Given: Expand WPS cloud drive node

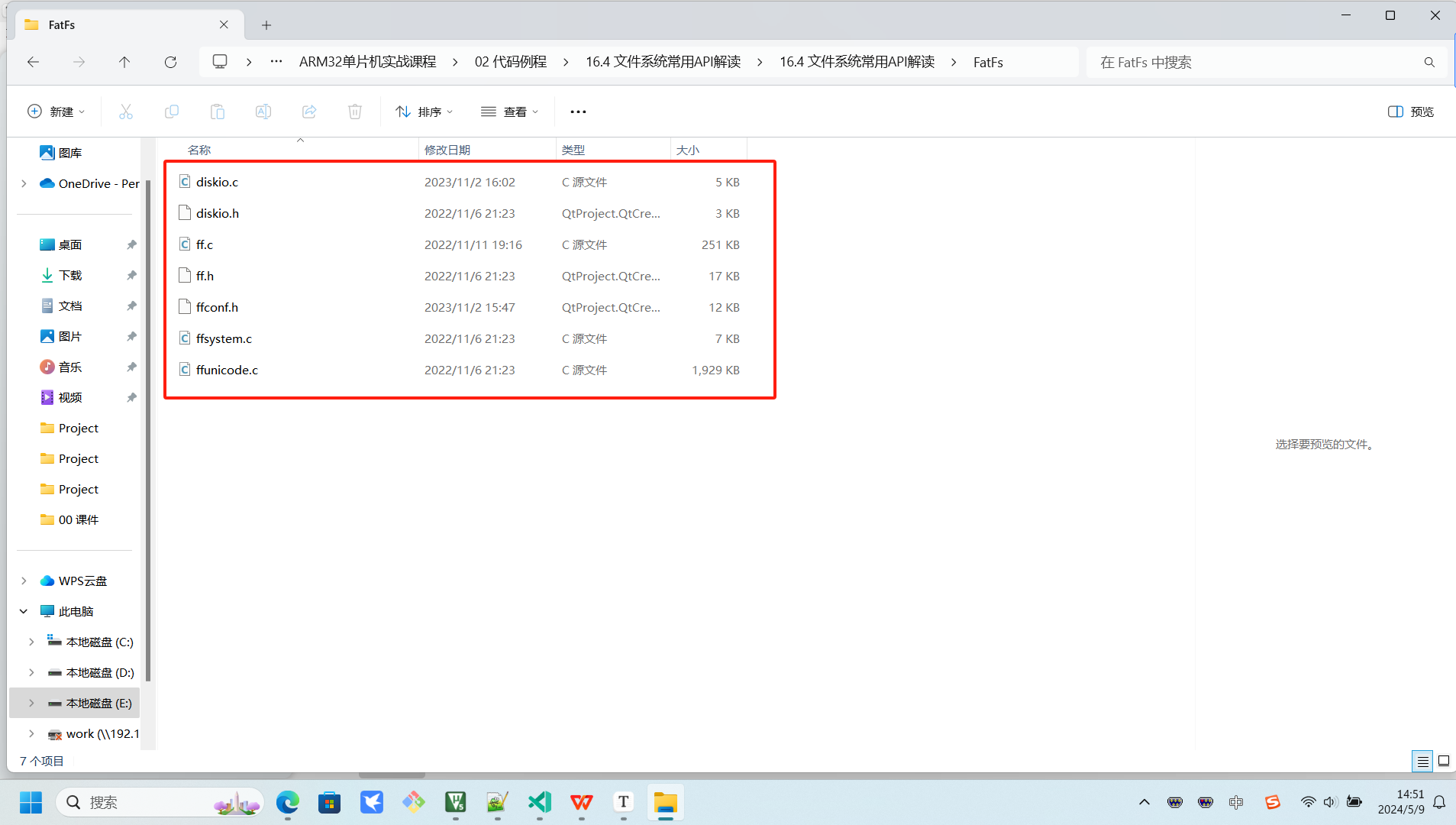Looking at the screenshot, I should [24, 581].
